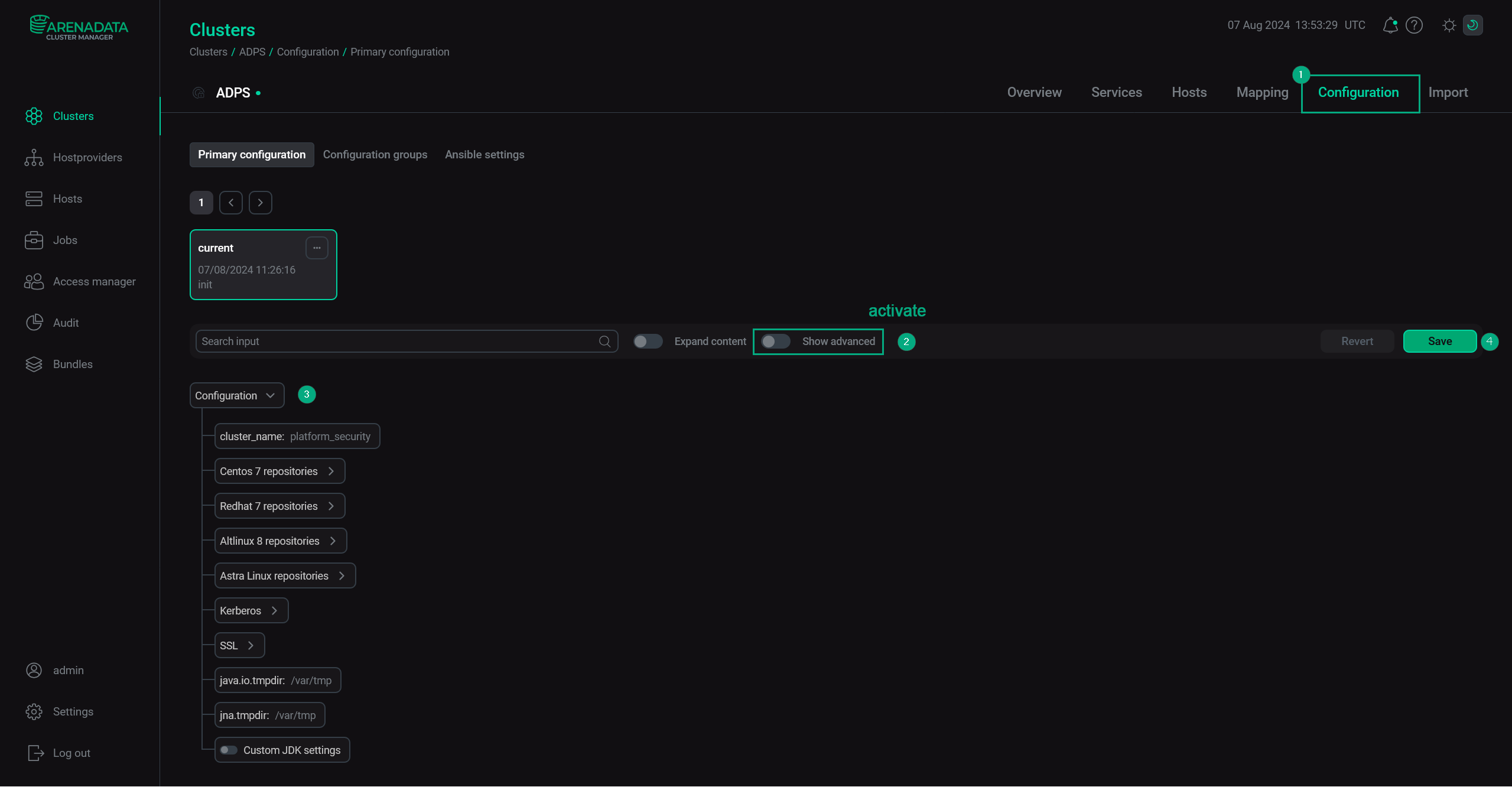Select the current configuration version card
The height and width of the screenshot is (787, 1512).
[x=263, y=265]
